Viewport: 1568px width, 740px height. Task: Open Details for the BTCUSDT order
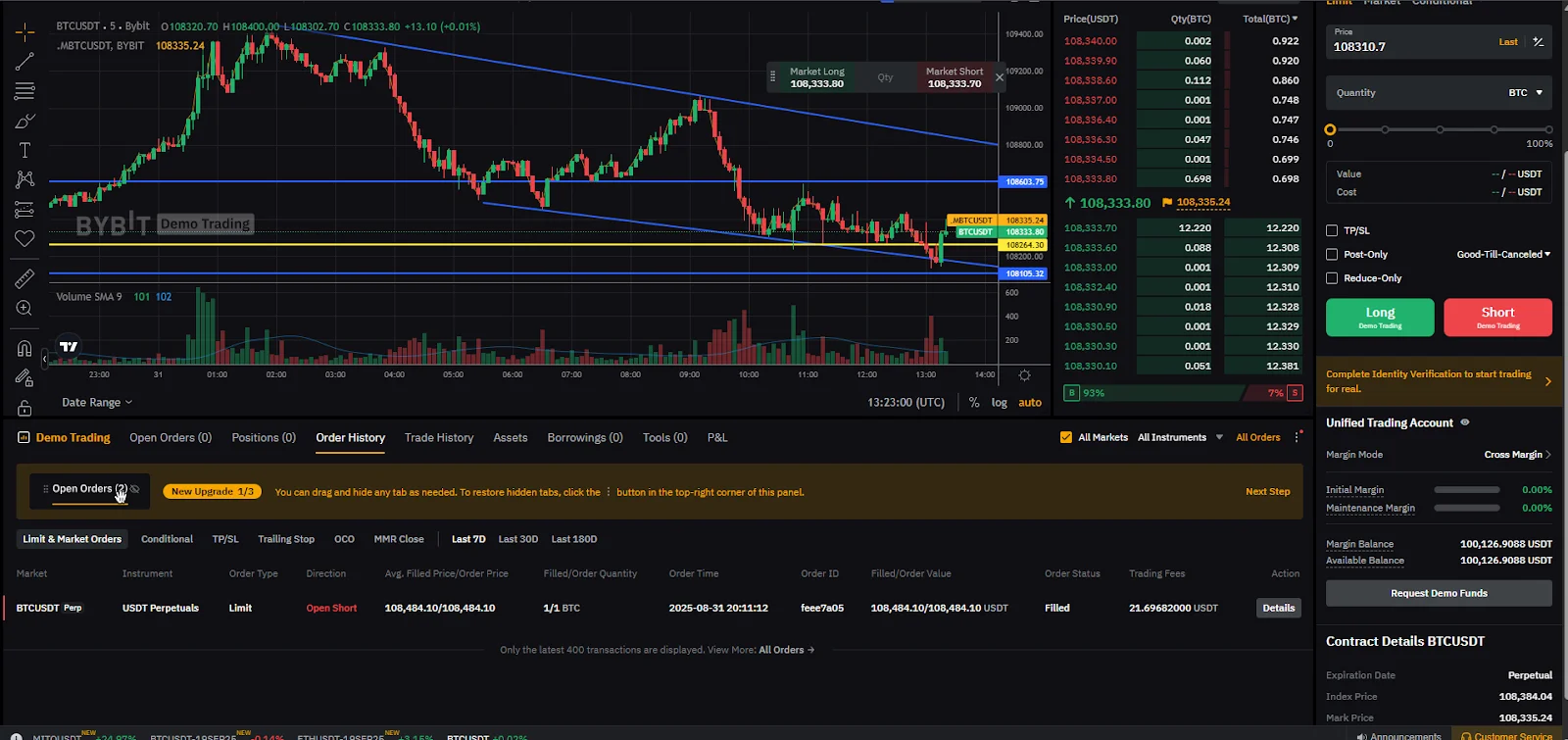point(1278,608)
